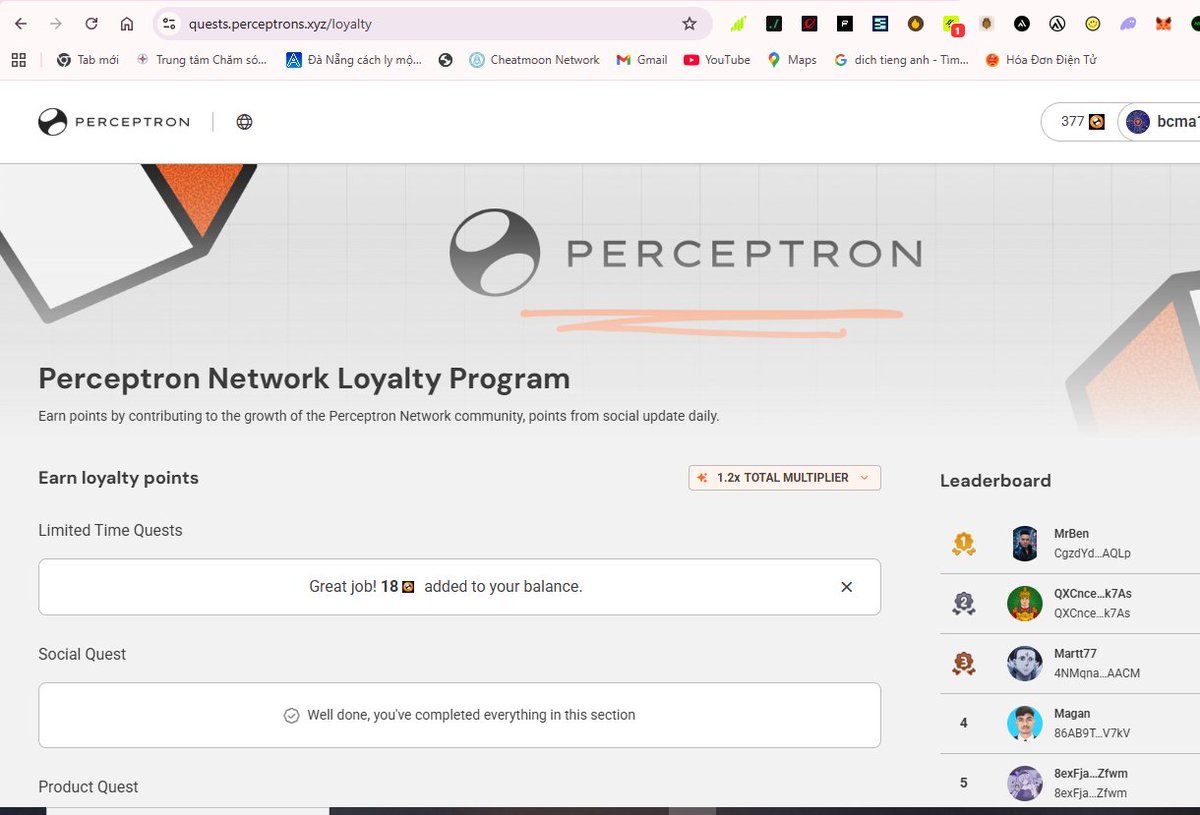Click the 'Earn loyalty points' heading

coord(118,478)
